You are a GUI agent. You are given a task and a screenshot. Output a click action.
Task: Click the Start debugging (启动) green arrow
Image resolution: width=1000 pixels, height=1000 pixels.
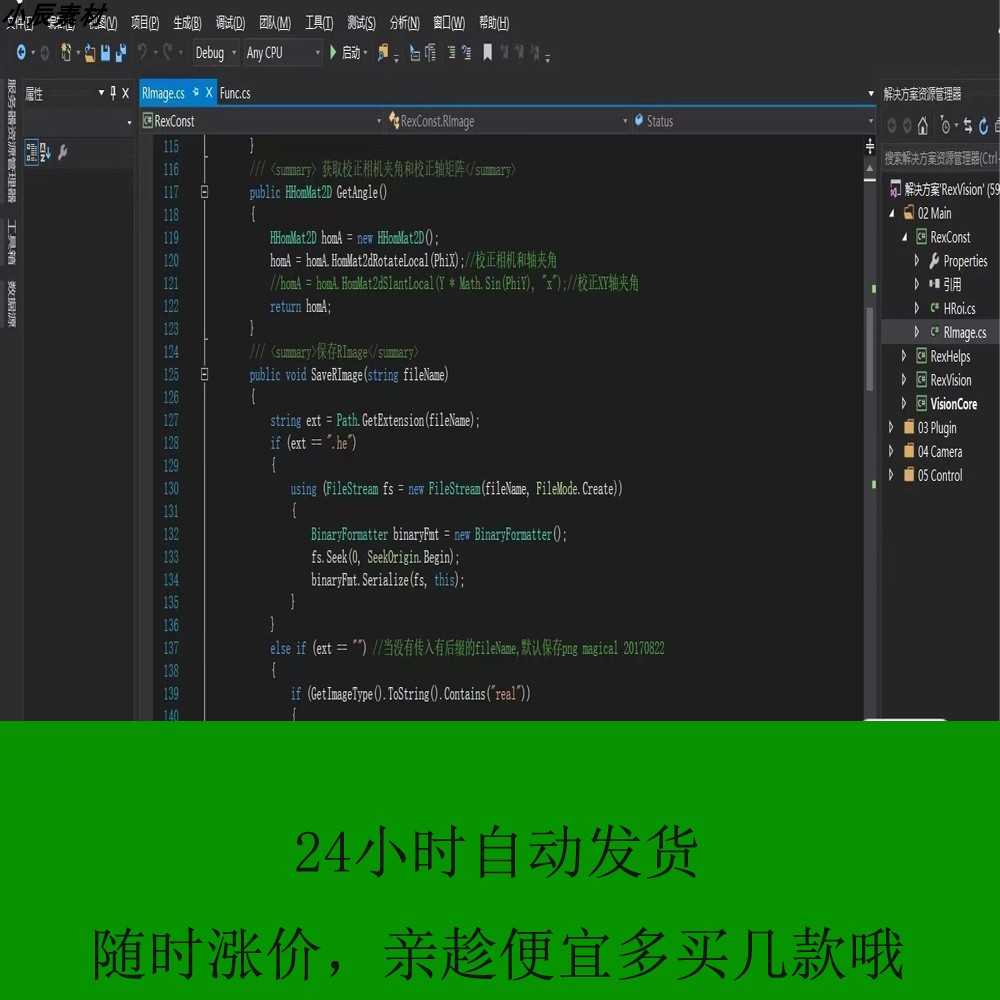332,53
